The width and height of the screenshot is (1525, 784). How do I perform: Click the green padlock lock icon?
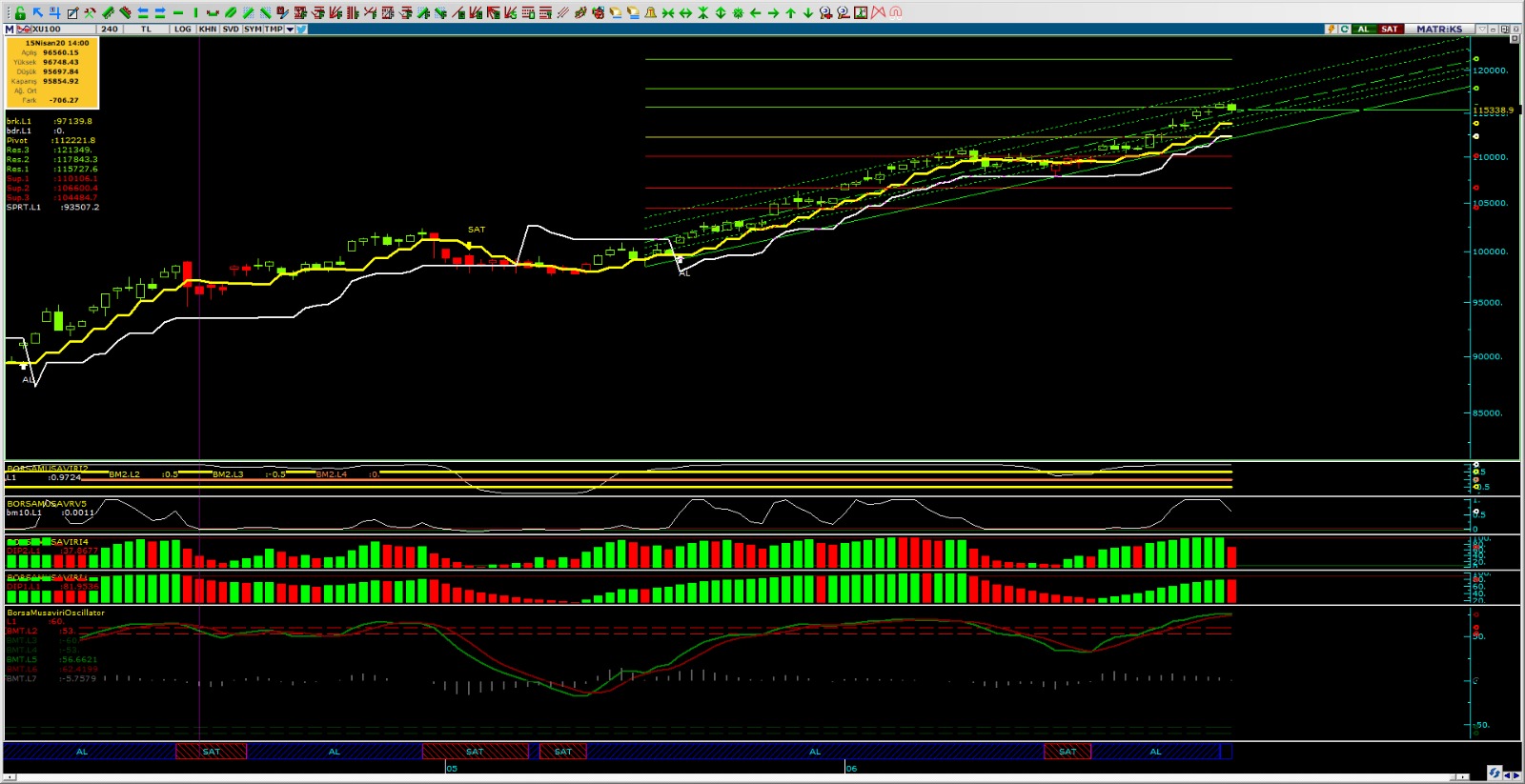coord(20,12)
